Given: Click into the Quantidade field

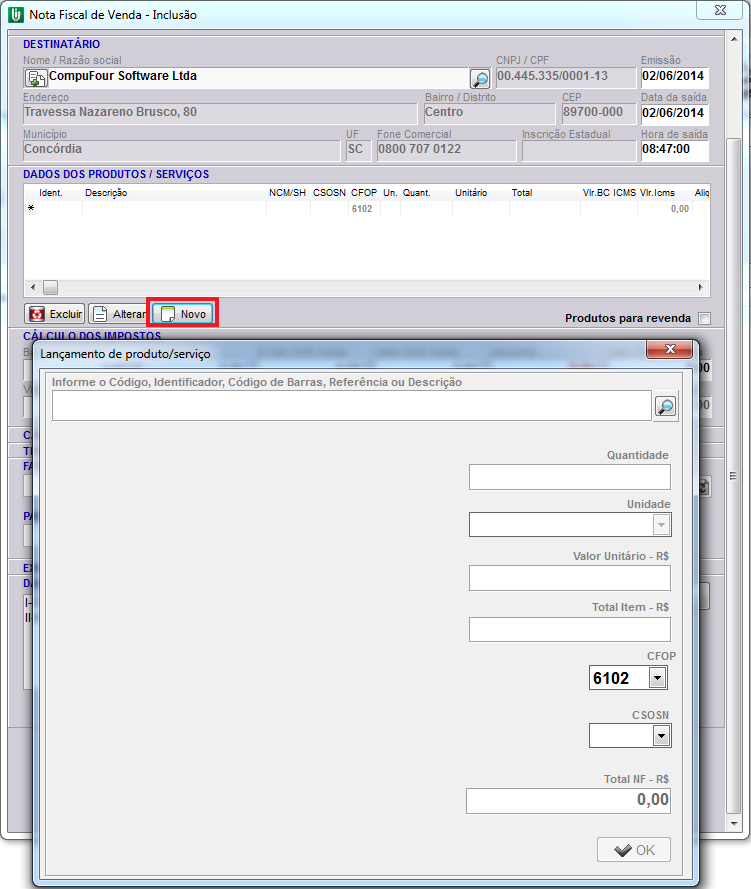Looking at the screenshot, I should [x=569, y=477].
